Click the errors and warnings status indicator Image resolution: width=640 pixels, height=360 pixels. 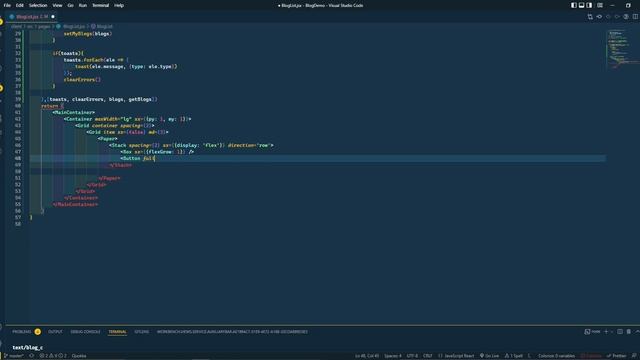pos(53,356)
